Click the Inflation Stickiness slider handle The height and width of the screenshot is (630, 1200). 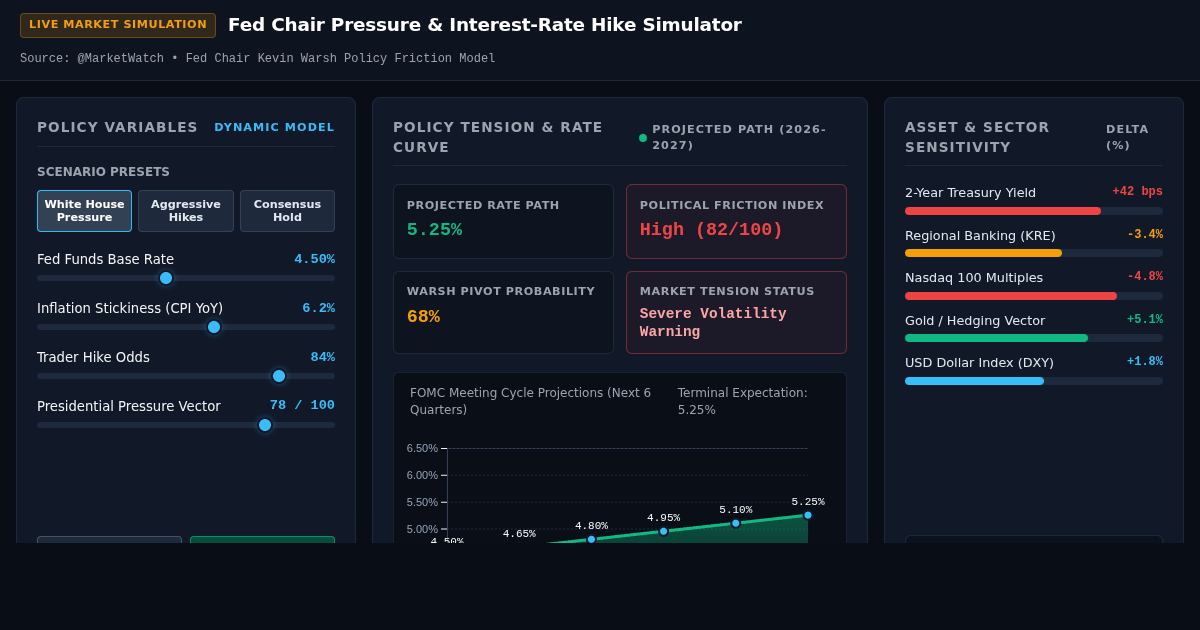tap(214, 327)
